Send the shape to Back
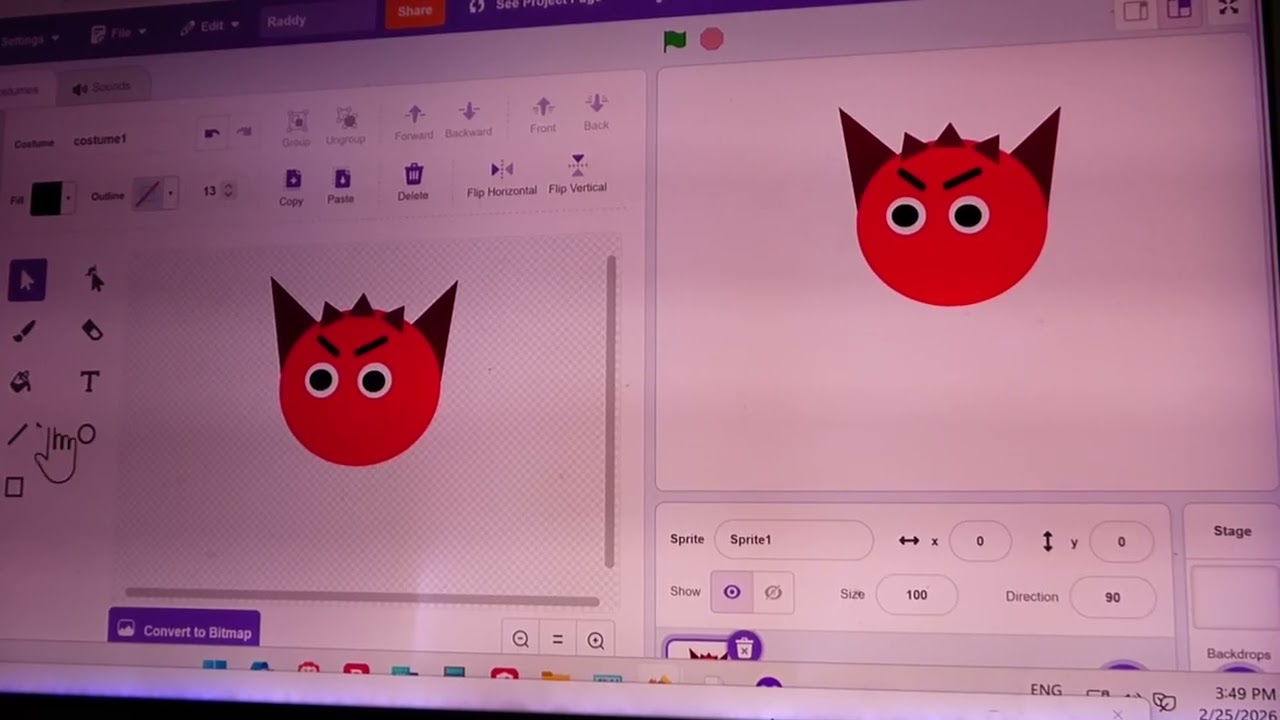Viewport: 1280px width, 720px height. 596,111
